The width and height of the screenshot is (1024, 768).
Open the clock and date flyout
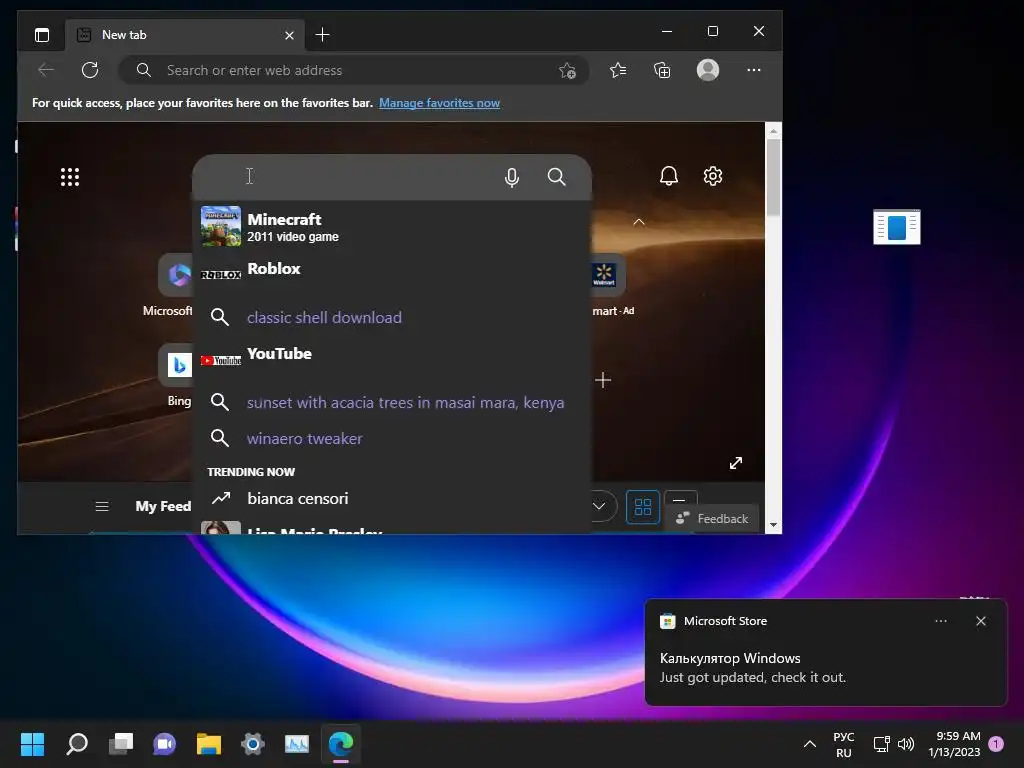coord(954,744)
